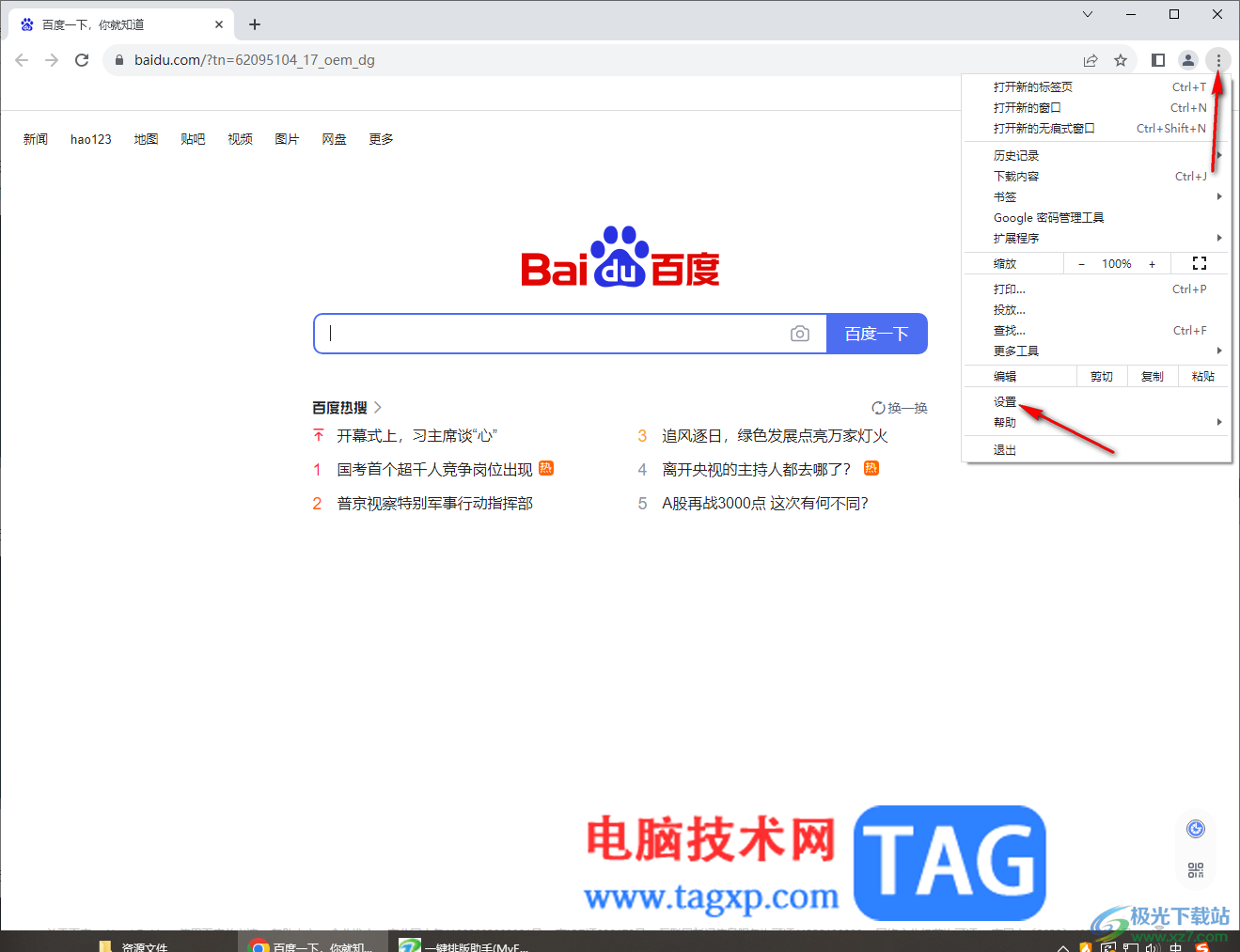Open the side panel icon
This screenshot has width=1240, height=952.
click(x=1158, y=59)
